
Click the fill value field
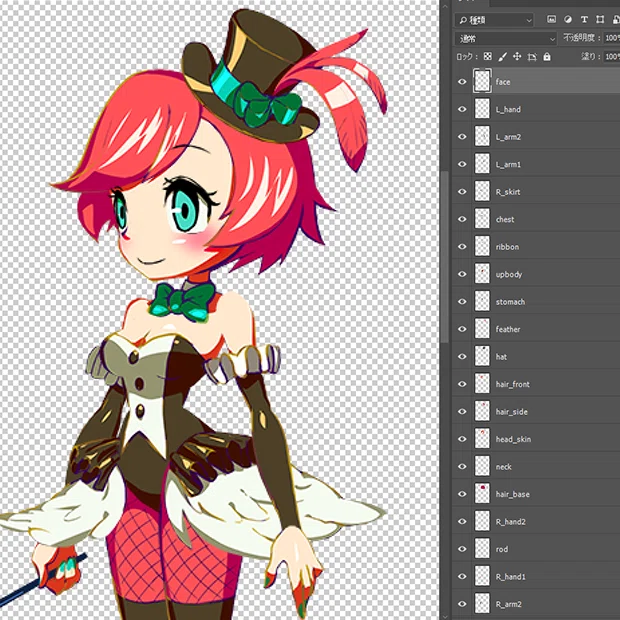click(612, 57)
